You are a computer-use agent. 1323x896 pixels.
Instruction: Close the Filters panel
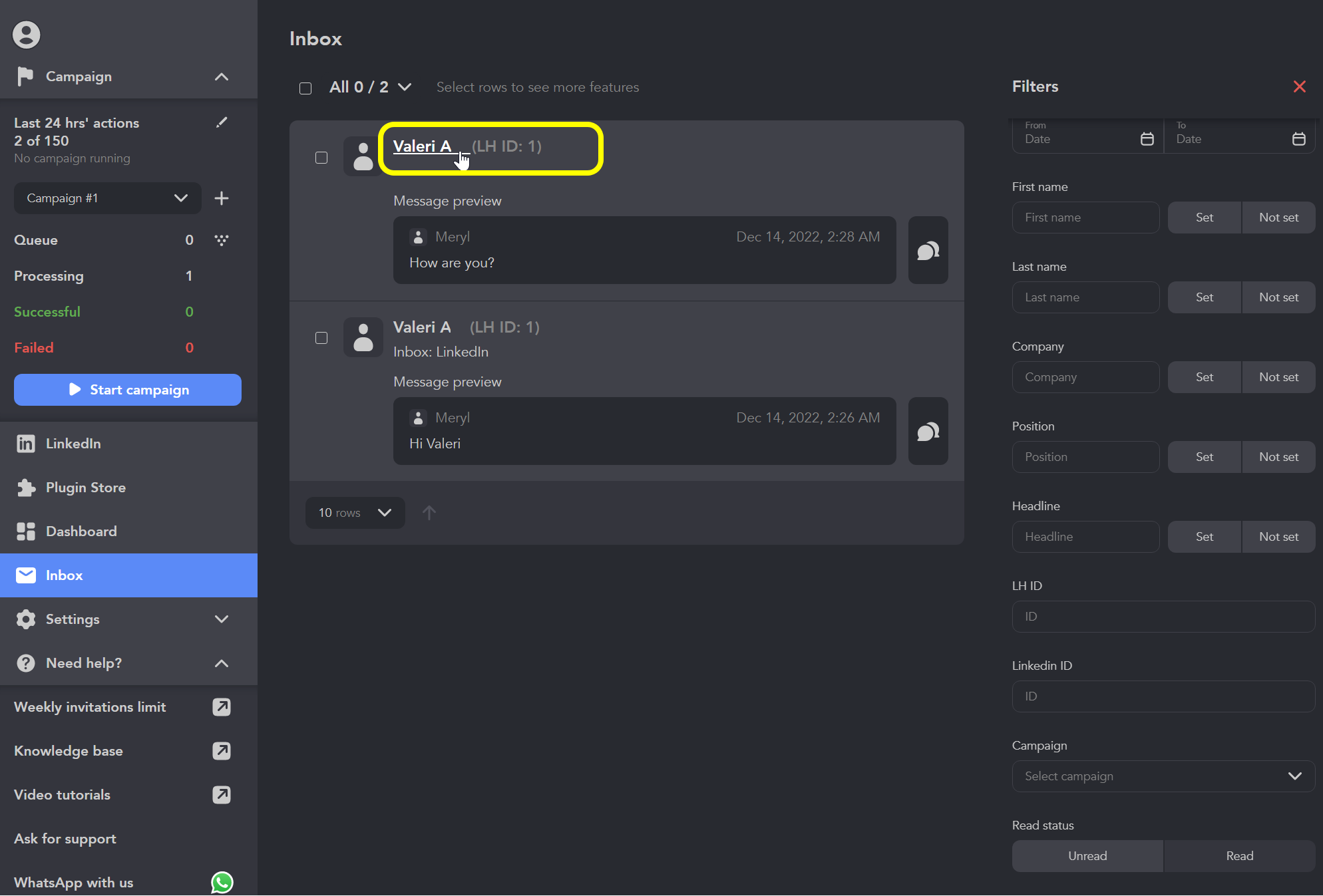(1299, 86)
